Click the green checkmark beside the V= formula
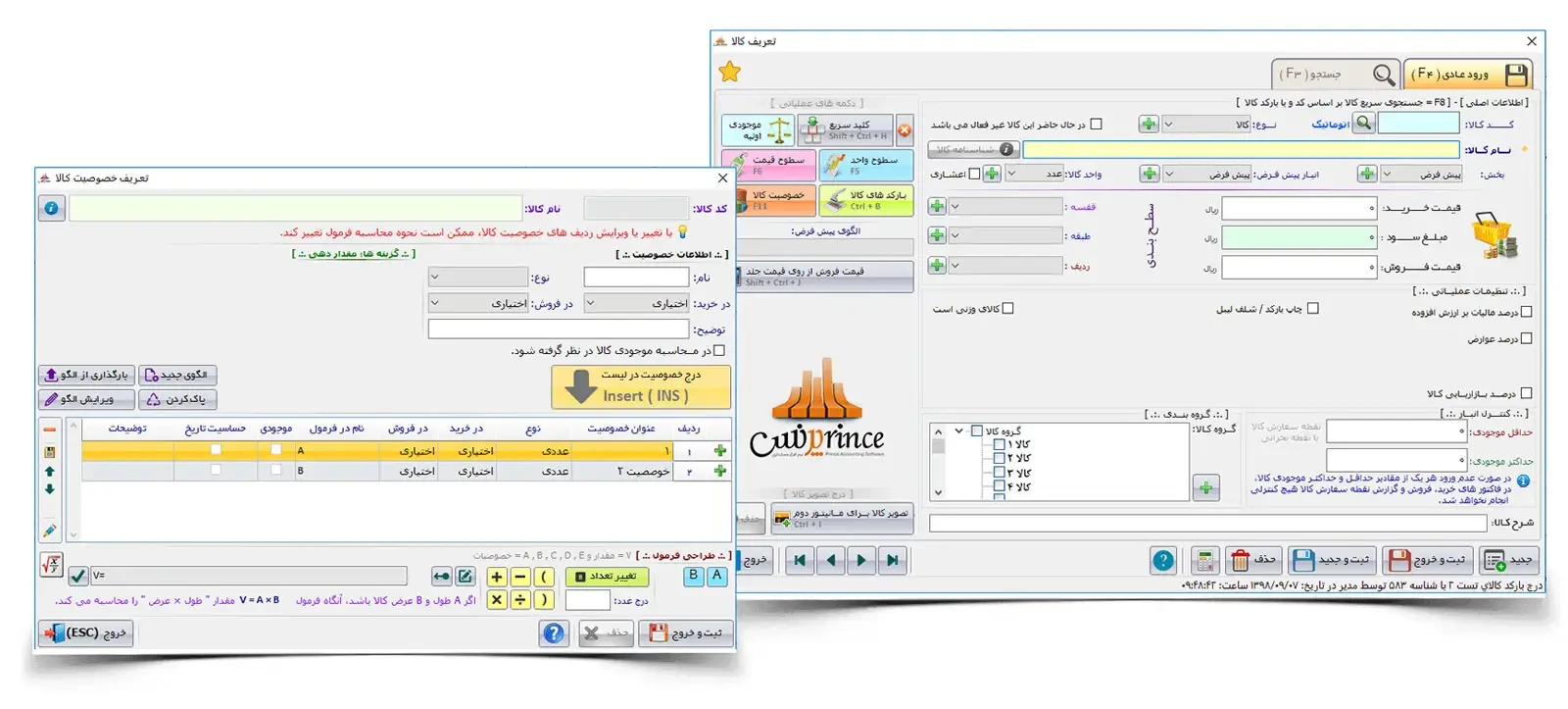 [x=78, y=576]
